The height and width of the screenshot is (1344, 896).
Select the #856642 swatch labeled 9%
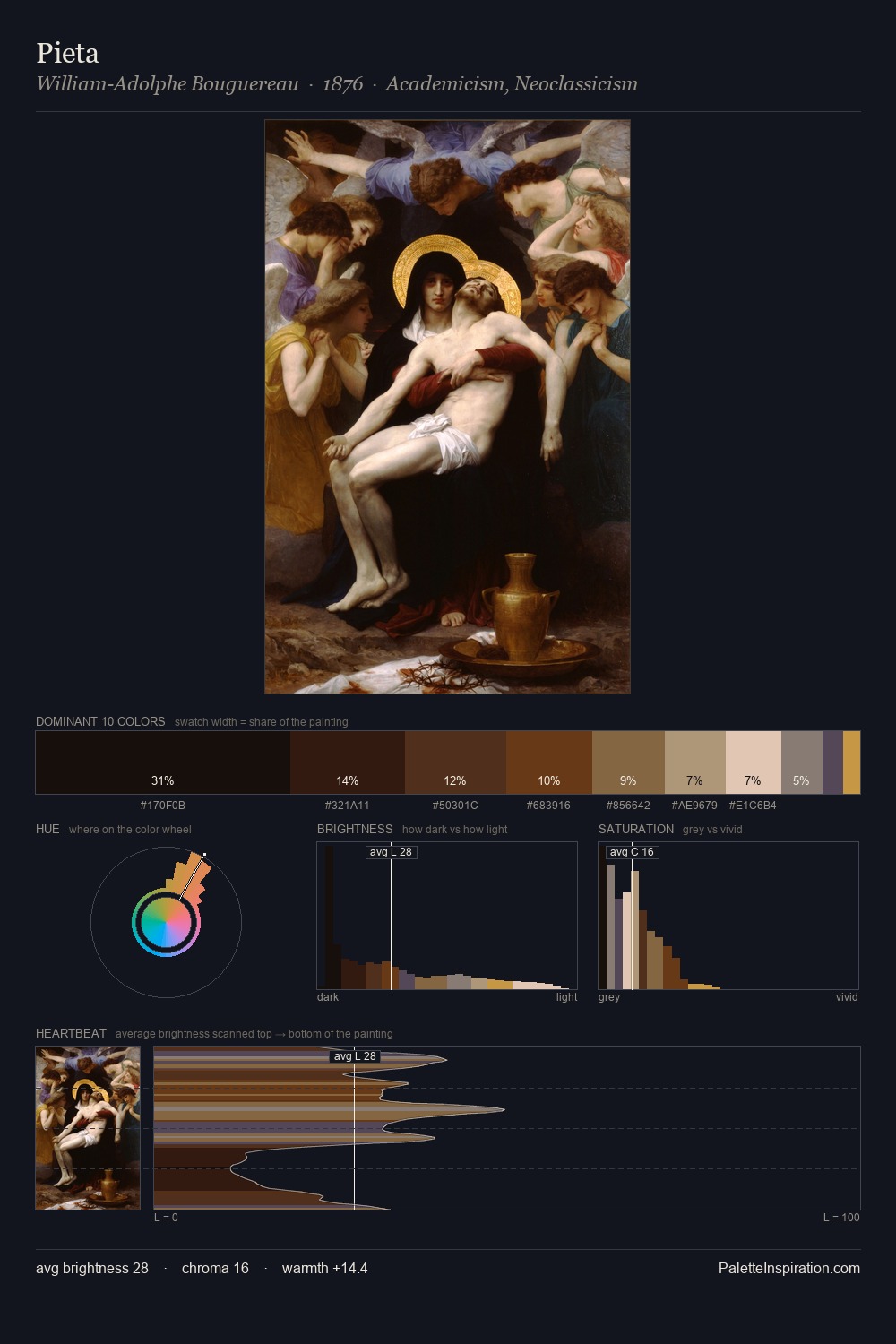[x=628, y=762]
